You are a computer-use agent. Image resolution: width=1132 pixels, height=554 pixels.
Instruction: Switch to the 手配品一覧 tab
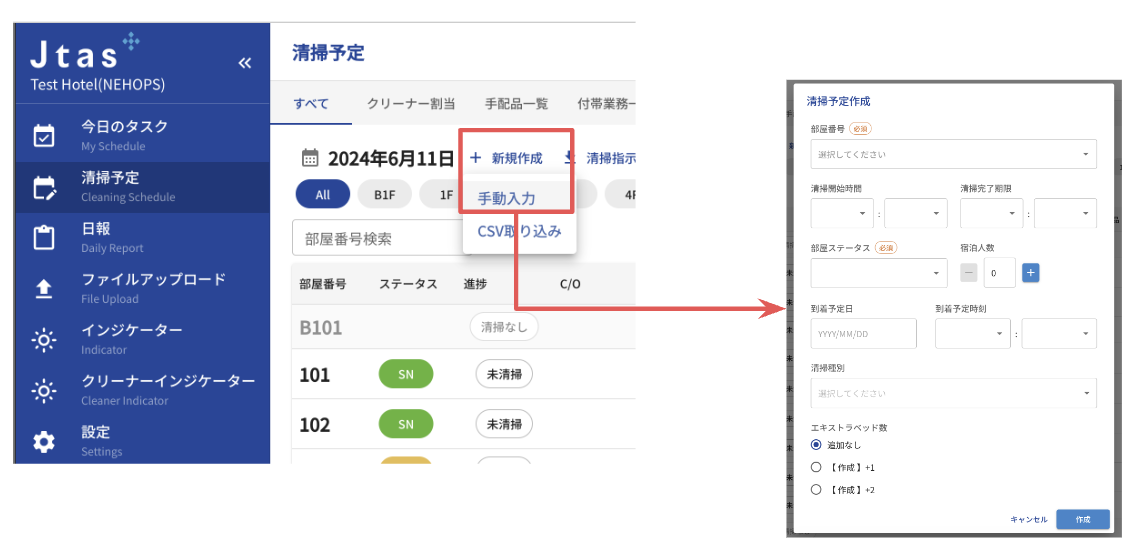tap(516, 103)
